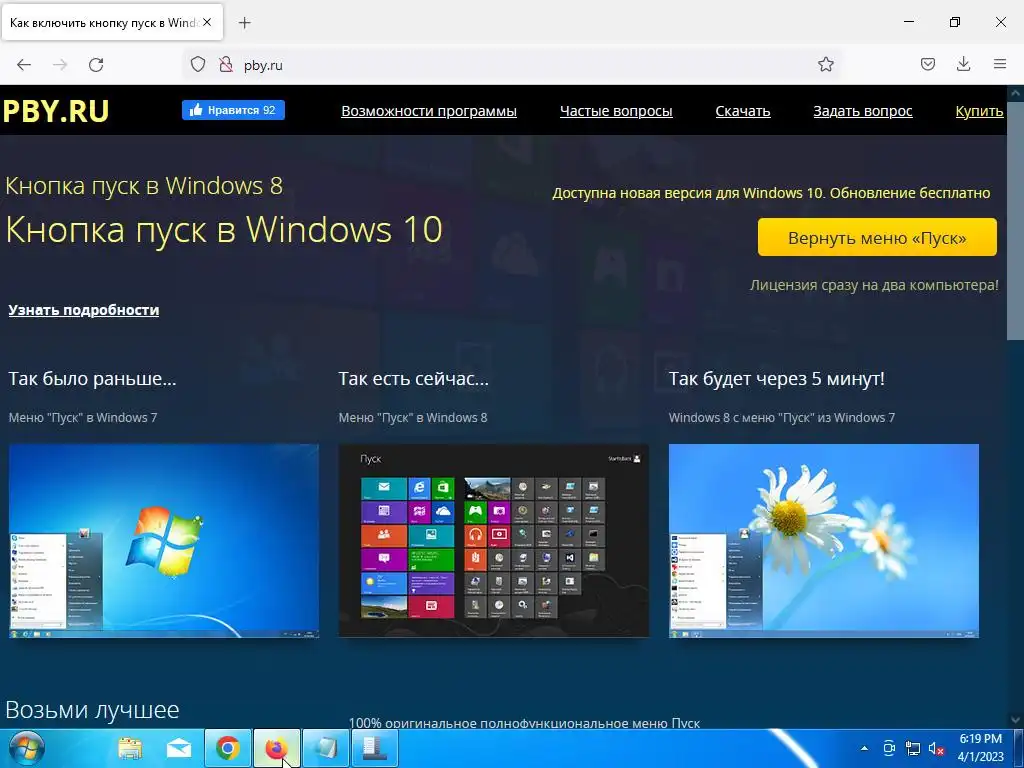The width and height of the screenshot is (1024, 768).
Task: Click 'Возьми лучшее' heading
Action: [92, 709]
